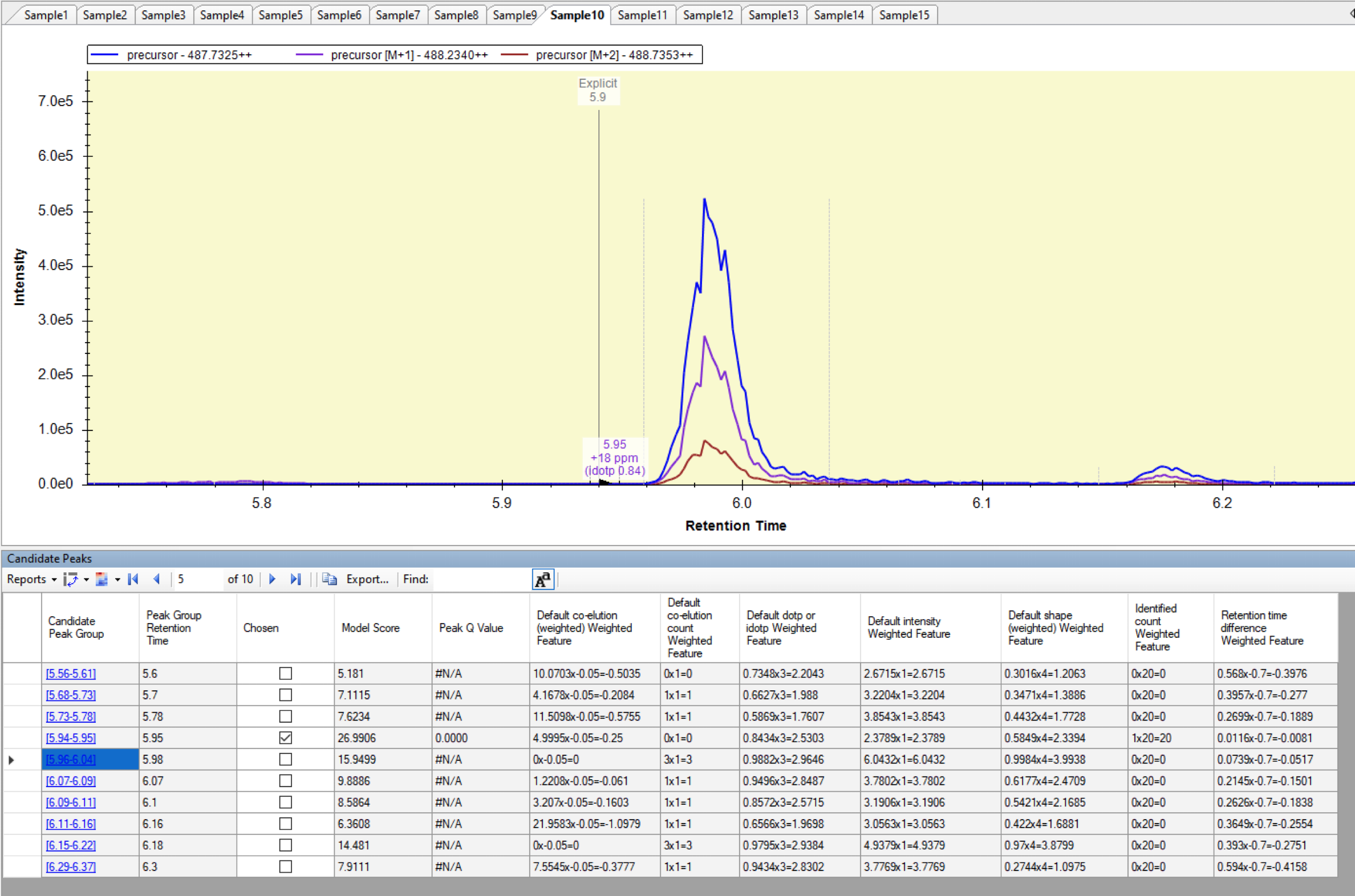Click the Export... button
This screenshot has width=1355, height=896.
[x=367, y=579]
